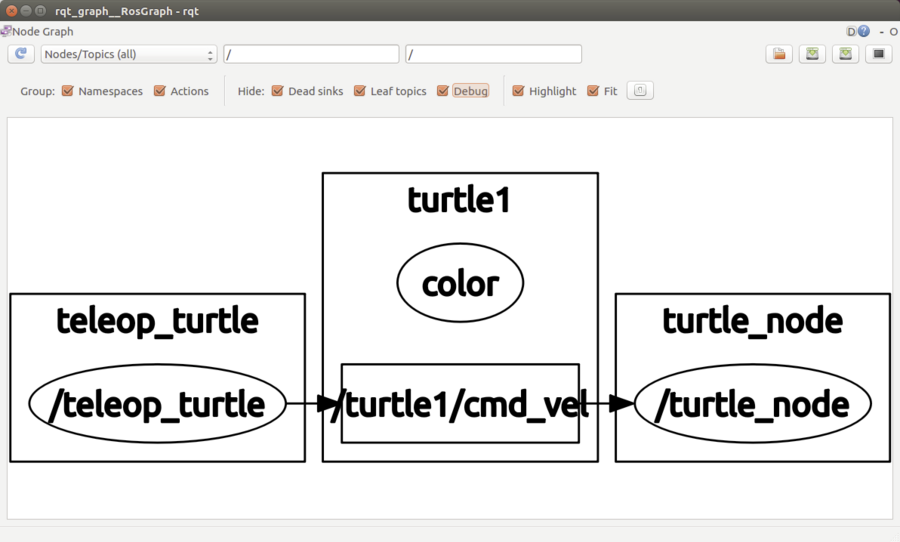The height and width of the screenshot is (542, 900).
Task: Select the /turtle1/cmd_vel topic box
Action: point(460,404)
